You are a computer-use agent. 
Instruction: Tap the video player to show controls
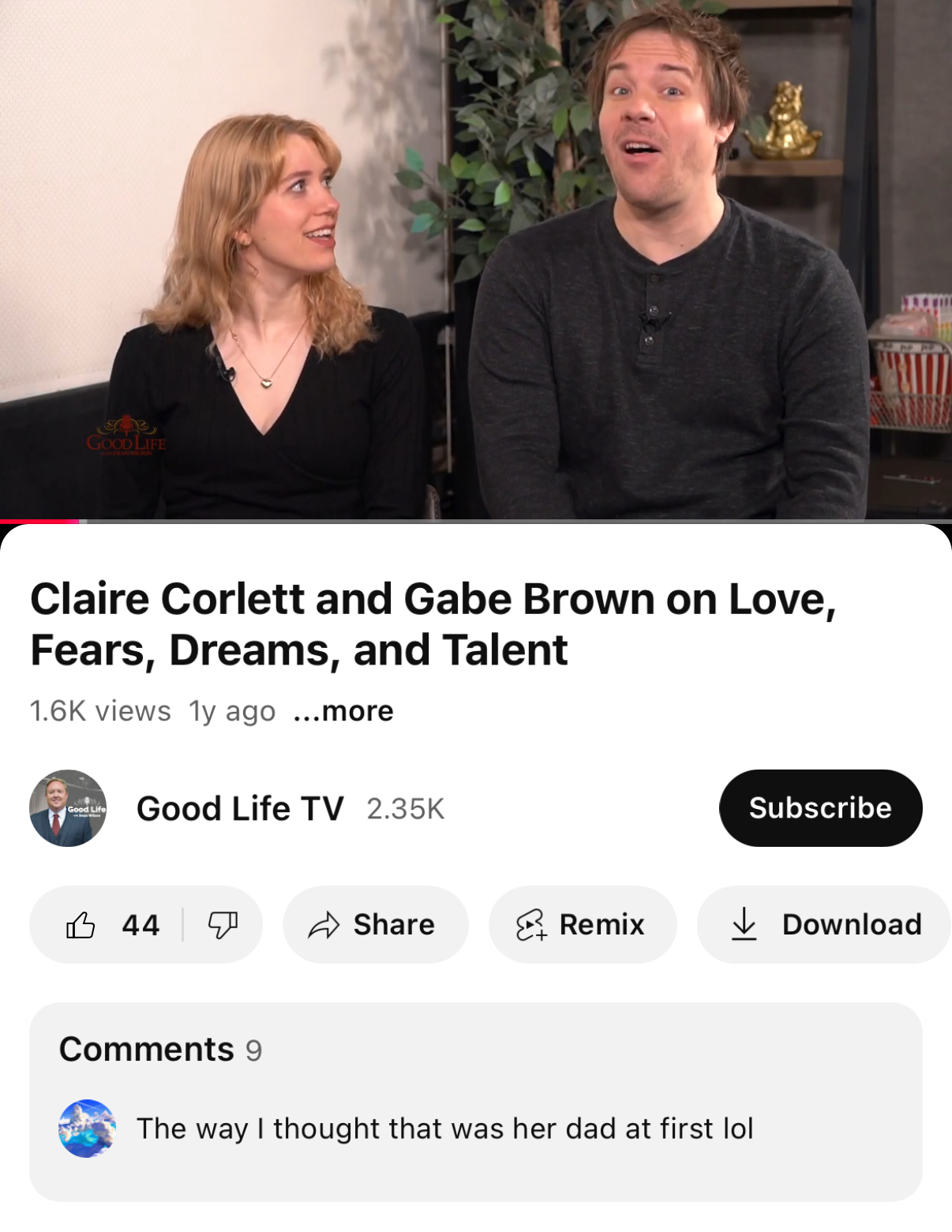[476, 259]
